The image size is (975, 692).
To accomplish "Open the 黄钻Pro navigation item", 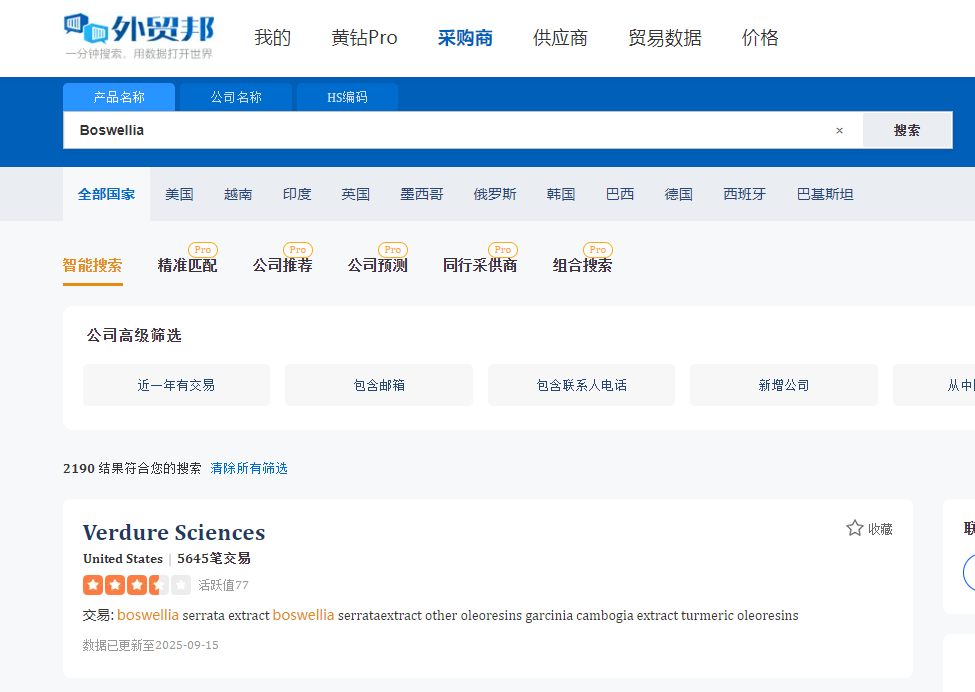I will [x=364, y=38].
